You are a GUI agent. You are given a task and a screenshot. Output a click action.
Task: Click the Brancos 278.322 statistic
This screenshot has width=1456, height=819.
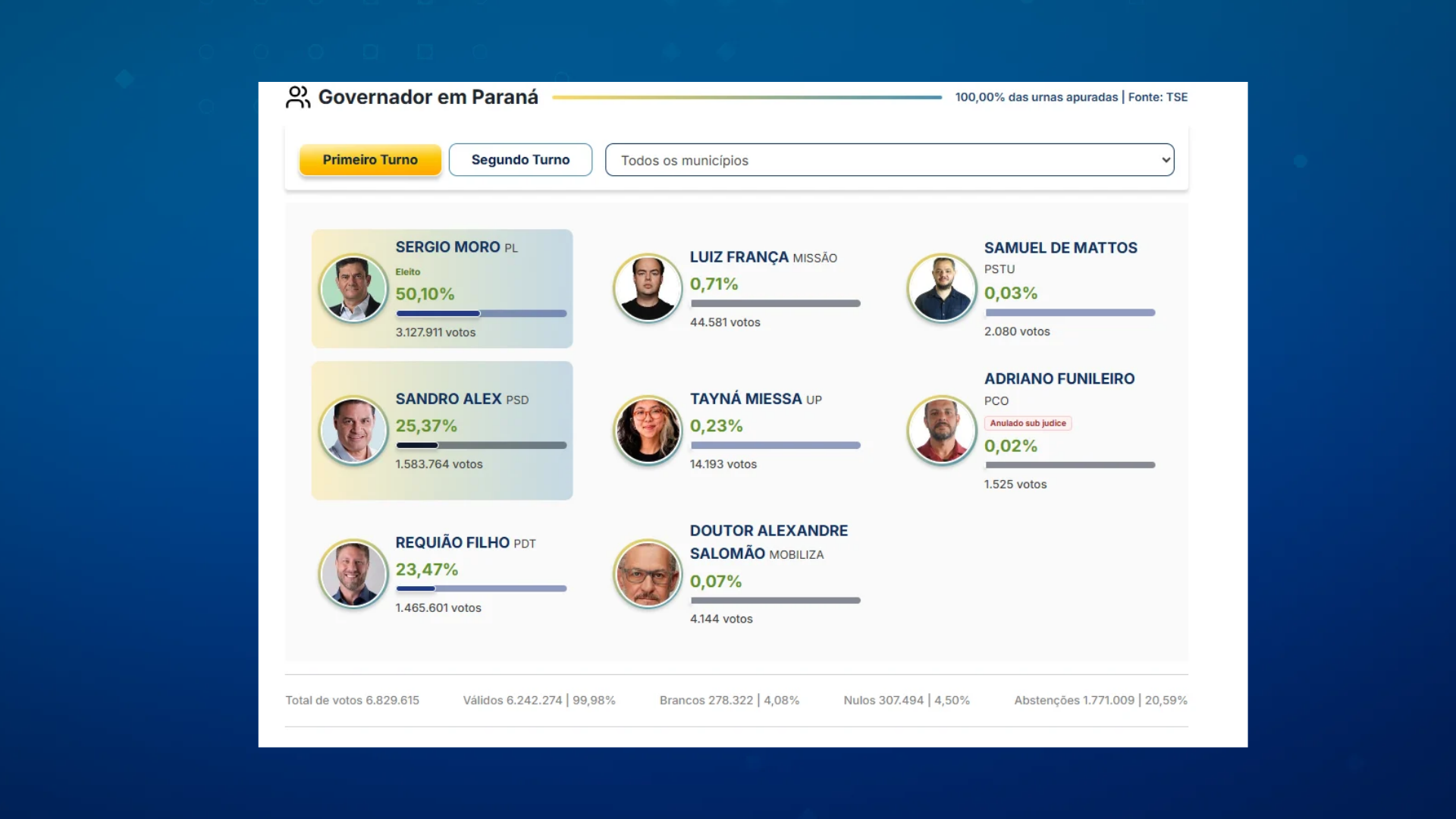coord(730,700)
